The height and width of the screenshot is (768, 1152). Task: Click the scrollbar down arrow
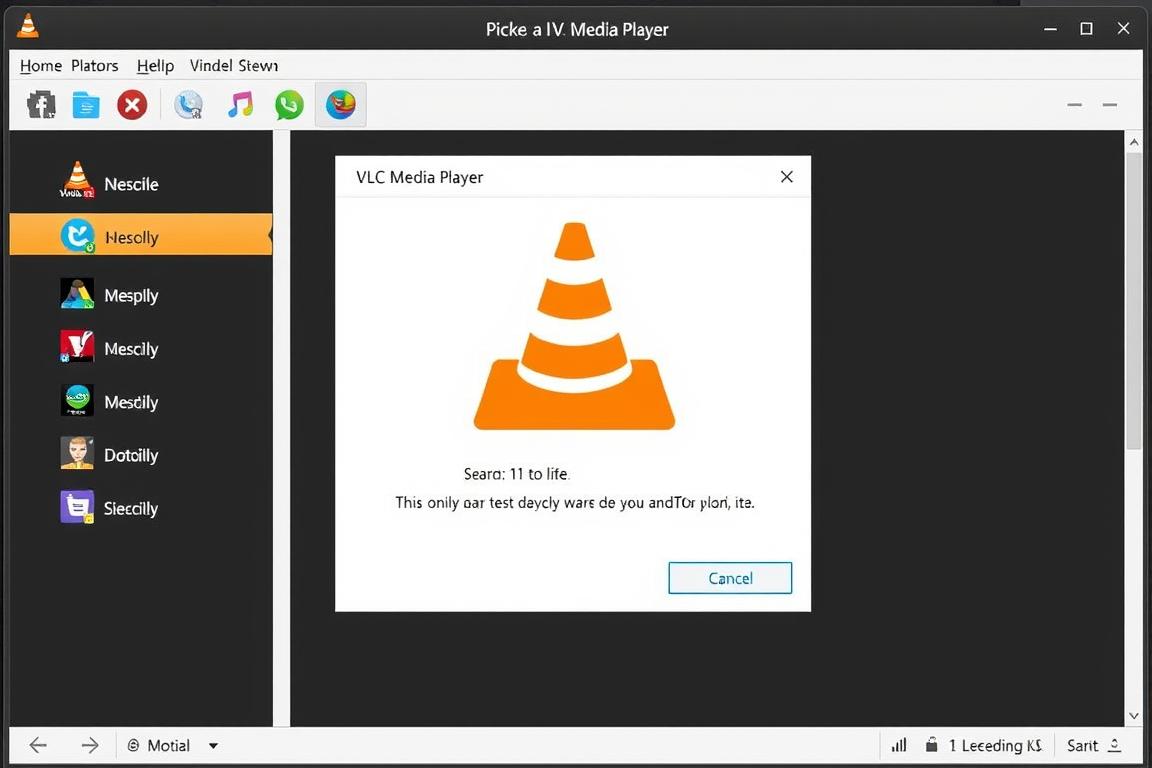(x=1134, y=715)
